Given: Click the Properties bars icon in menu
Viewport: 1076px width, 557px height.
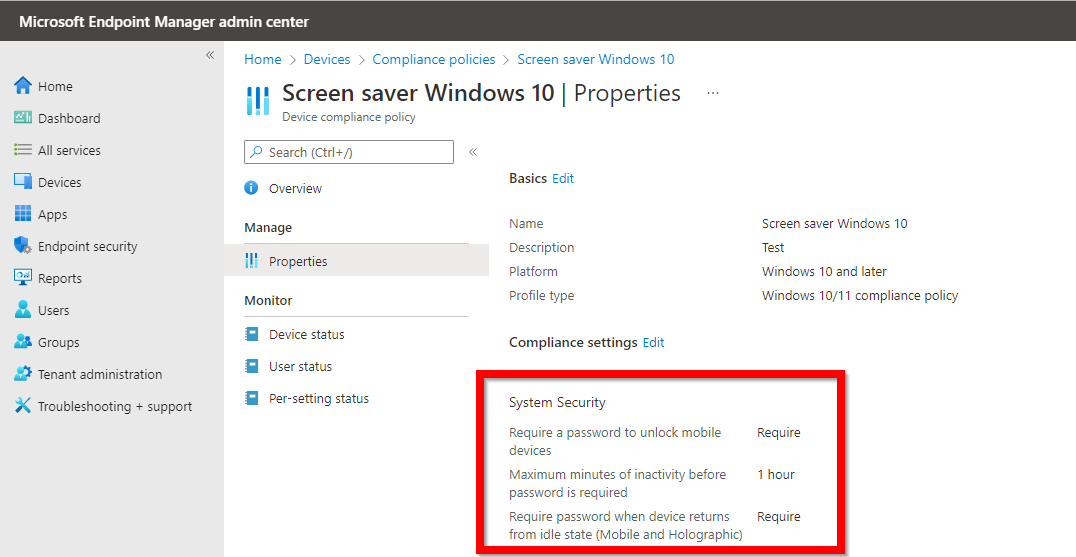Looking at the screenshot, I should (252, 261).
